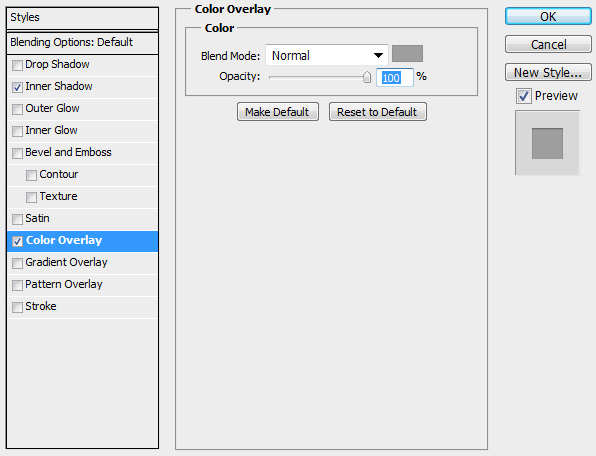Open the Blend Mode dropdown
The image size is (596, 456).
[x=327, y=55]
